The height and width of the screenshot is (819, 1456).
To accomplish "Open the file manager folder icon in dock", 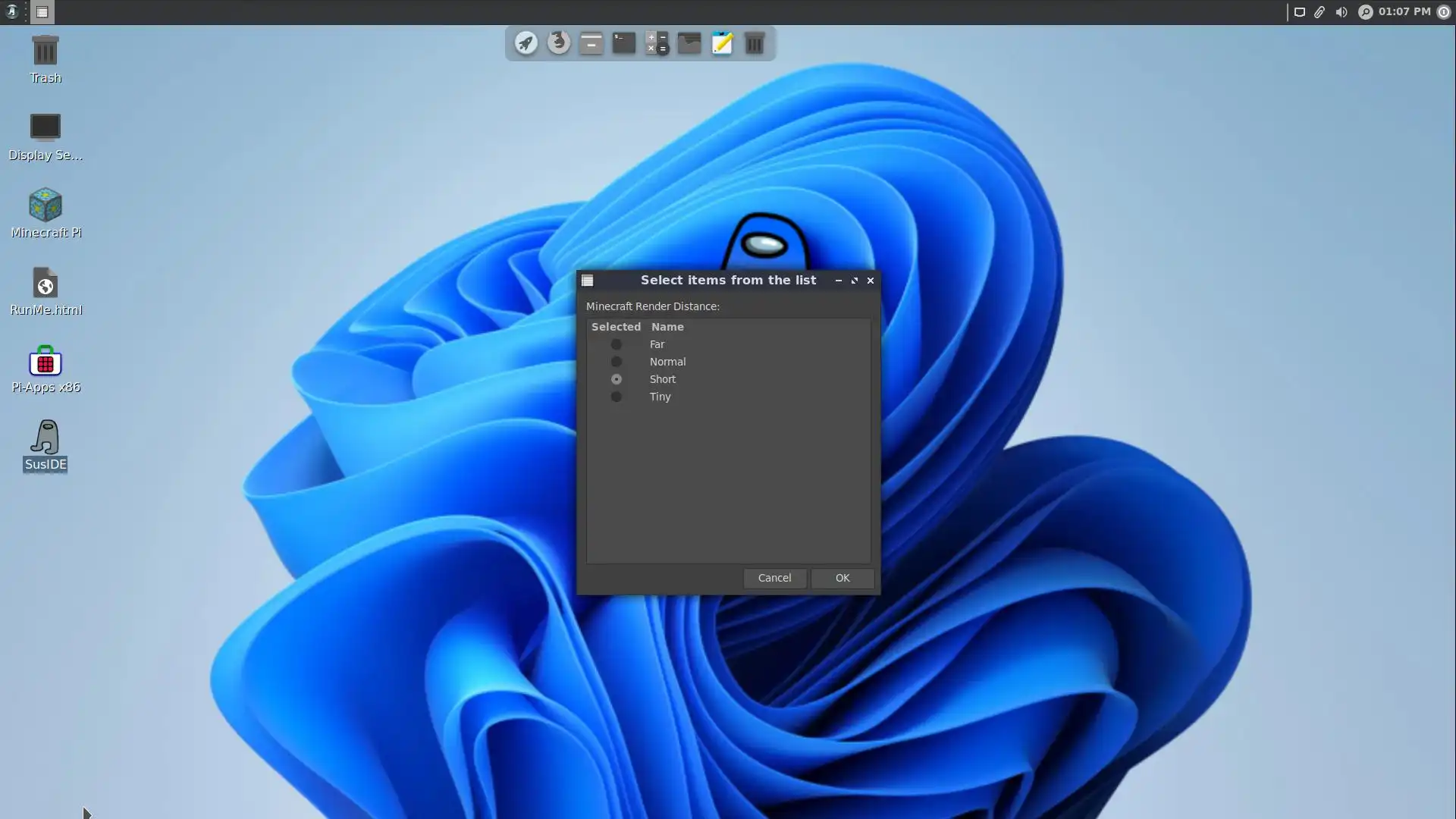I will tap(689, 43).
